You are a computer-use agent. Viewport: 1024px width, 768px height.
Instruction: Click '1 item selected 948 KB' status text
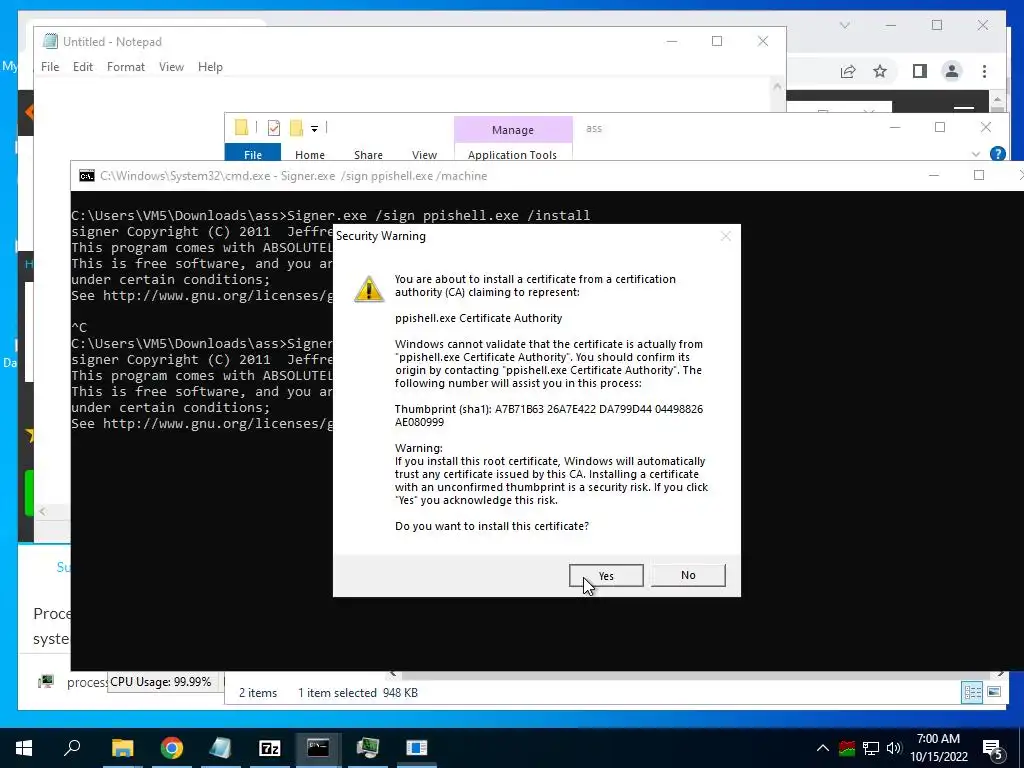[x=358, y=693]
